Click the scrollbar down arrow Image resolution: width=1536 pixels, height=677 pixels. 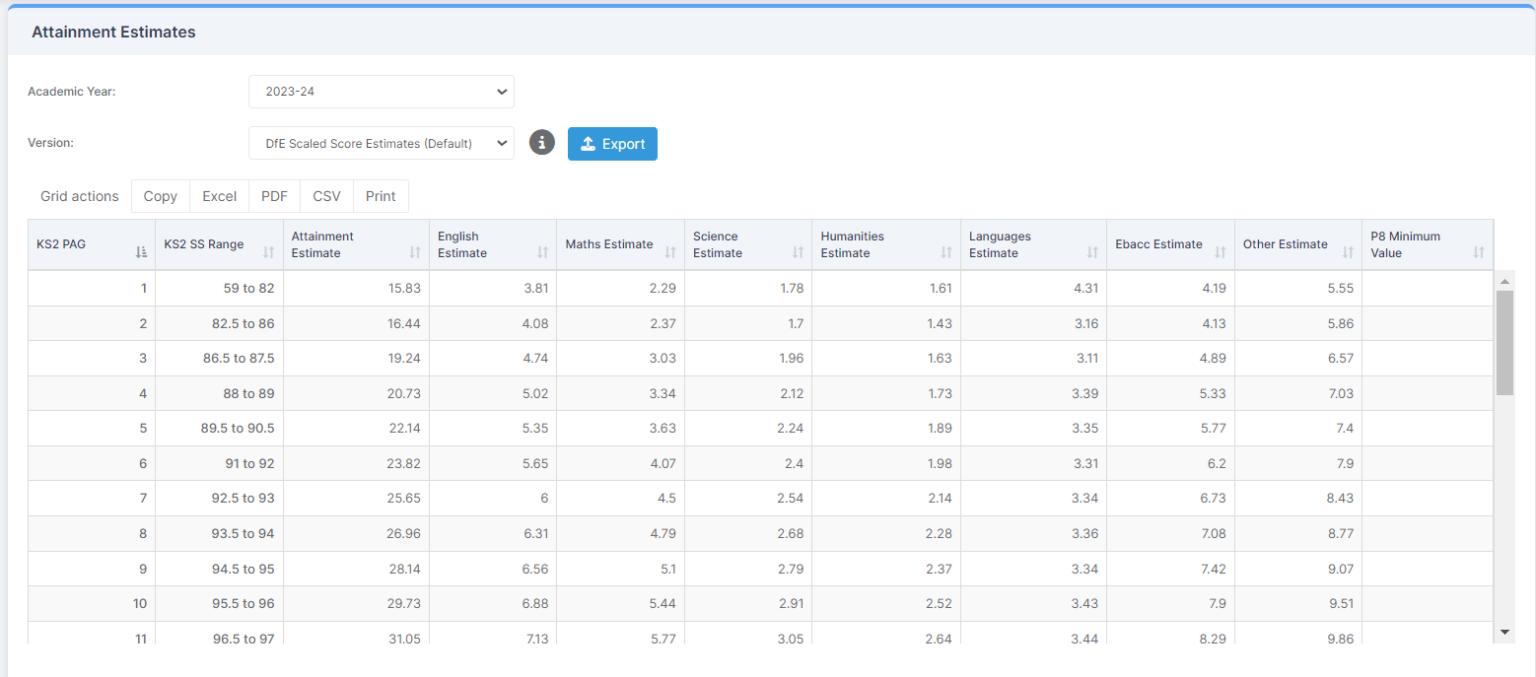coord(1503,632)
